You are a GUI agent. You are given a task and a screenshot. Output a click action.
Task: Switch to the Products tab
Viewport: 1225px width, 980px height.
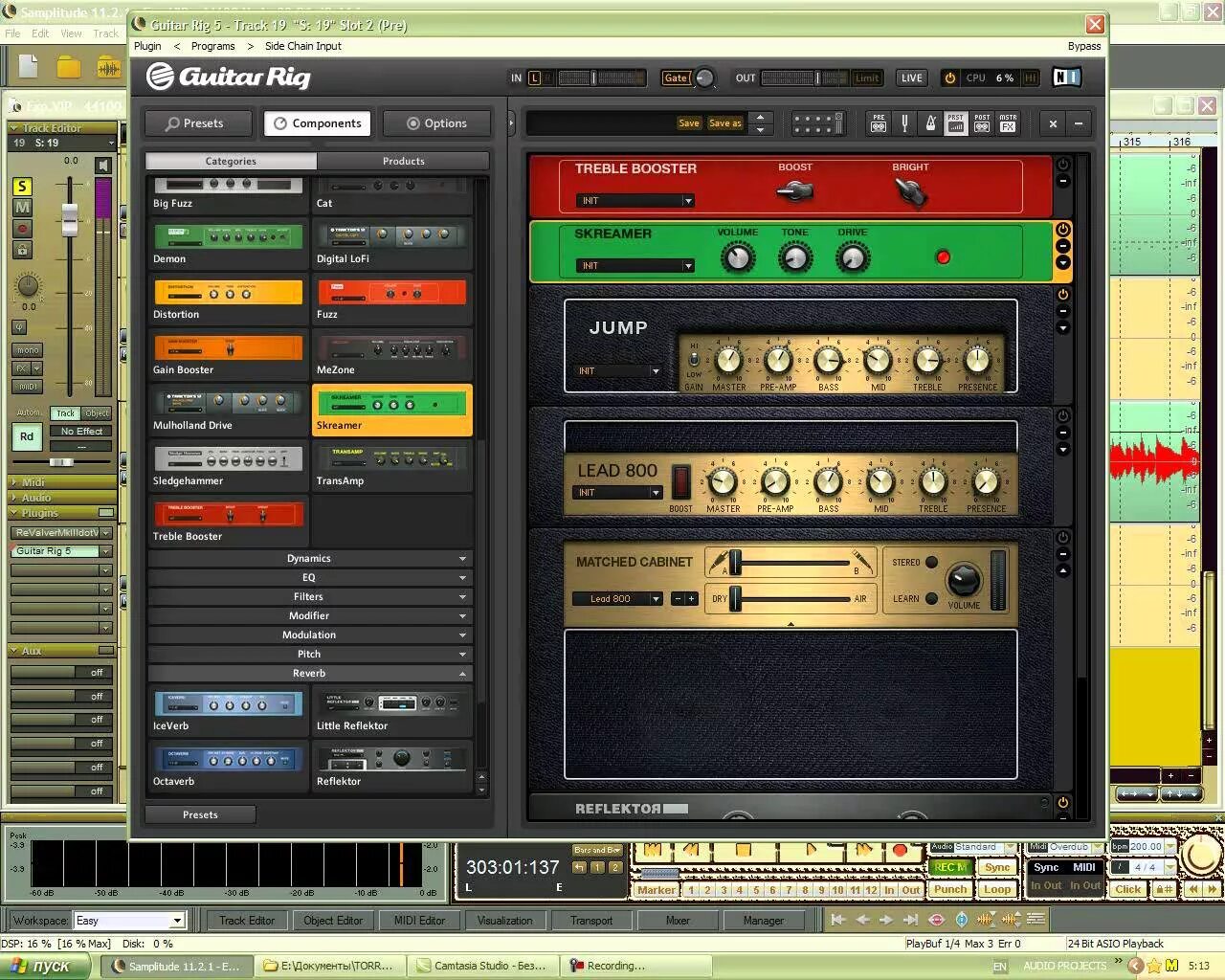coord(402,161)
